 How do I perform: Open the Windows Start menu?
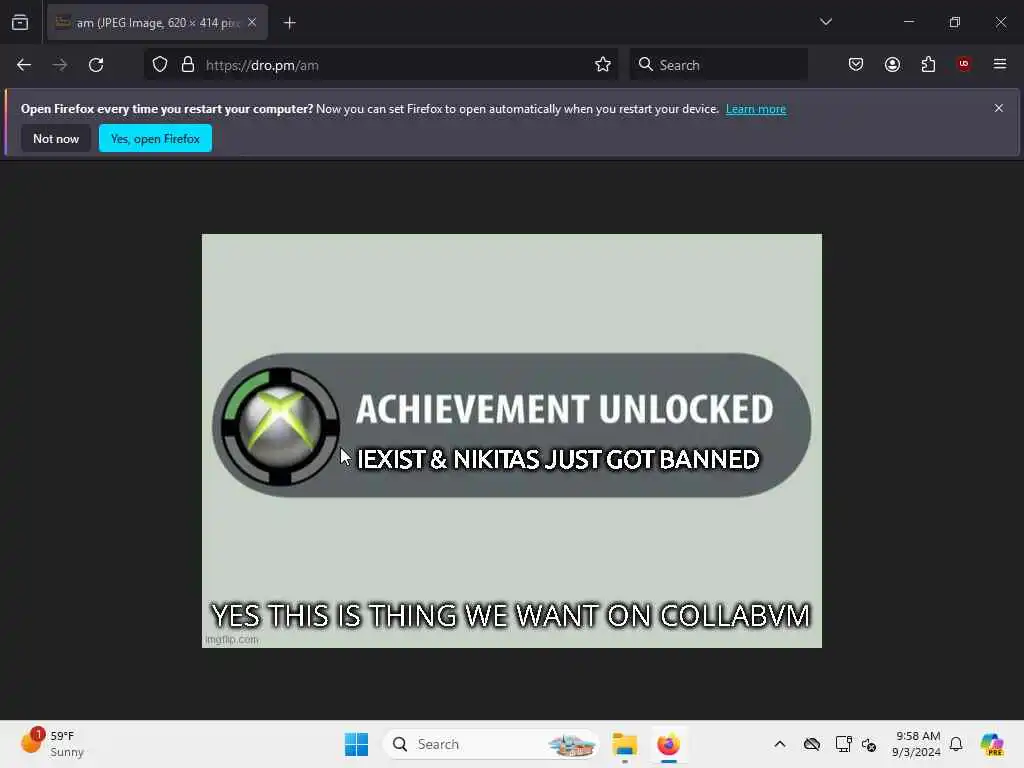[357, 744]
